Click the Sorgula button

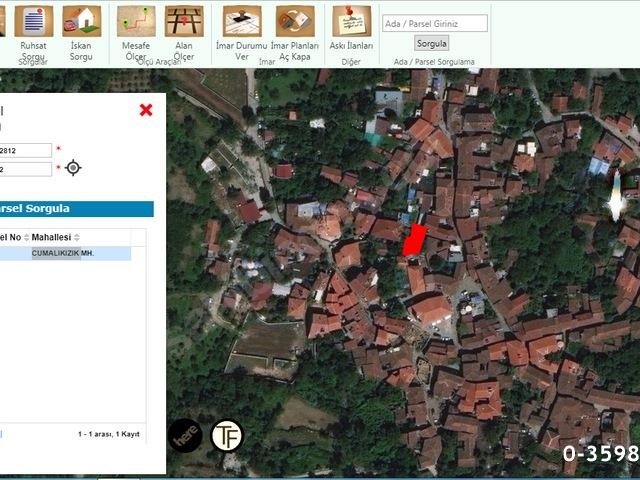pos(431,43)
